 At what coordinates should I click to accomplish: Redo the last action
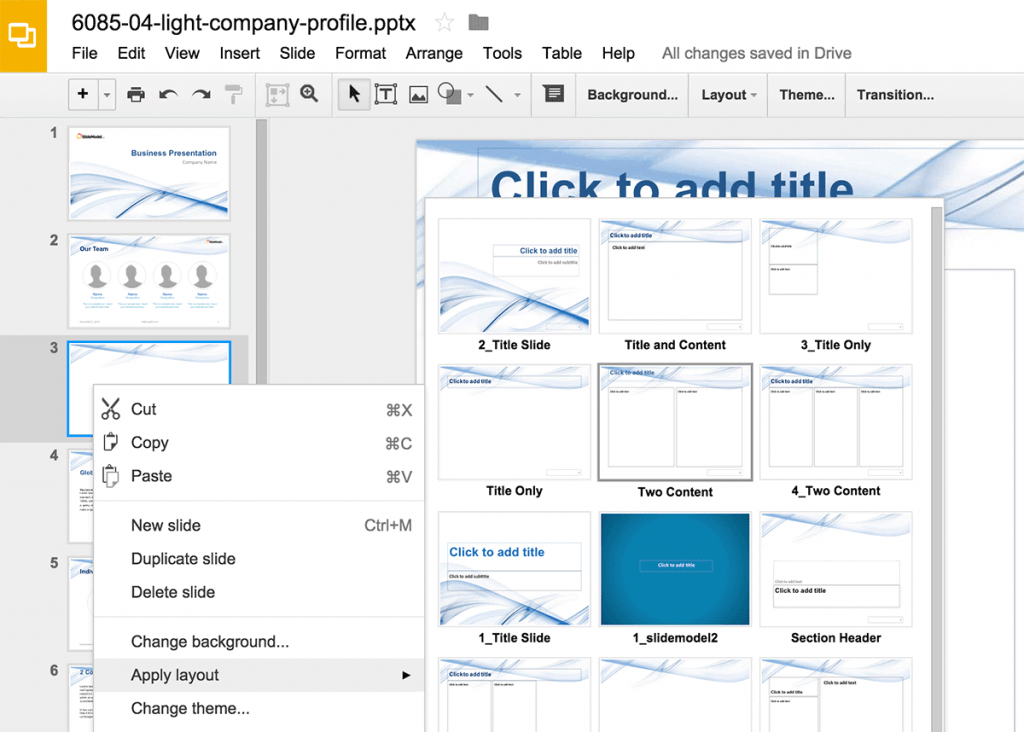[x=200, y=94]
